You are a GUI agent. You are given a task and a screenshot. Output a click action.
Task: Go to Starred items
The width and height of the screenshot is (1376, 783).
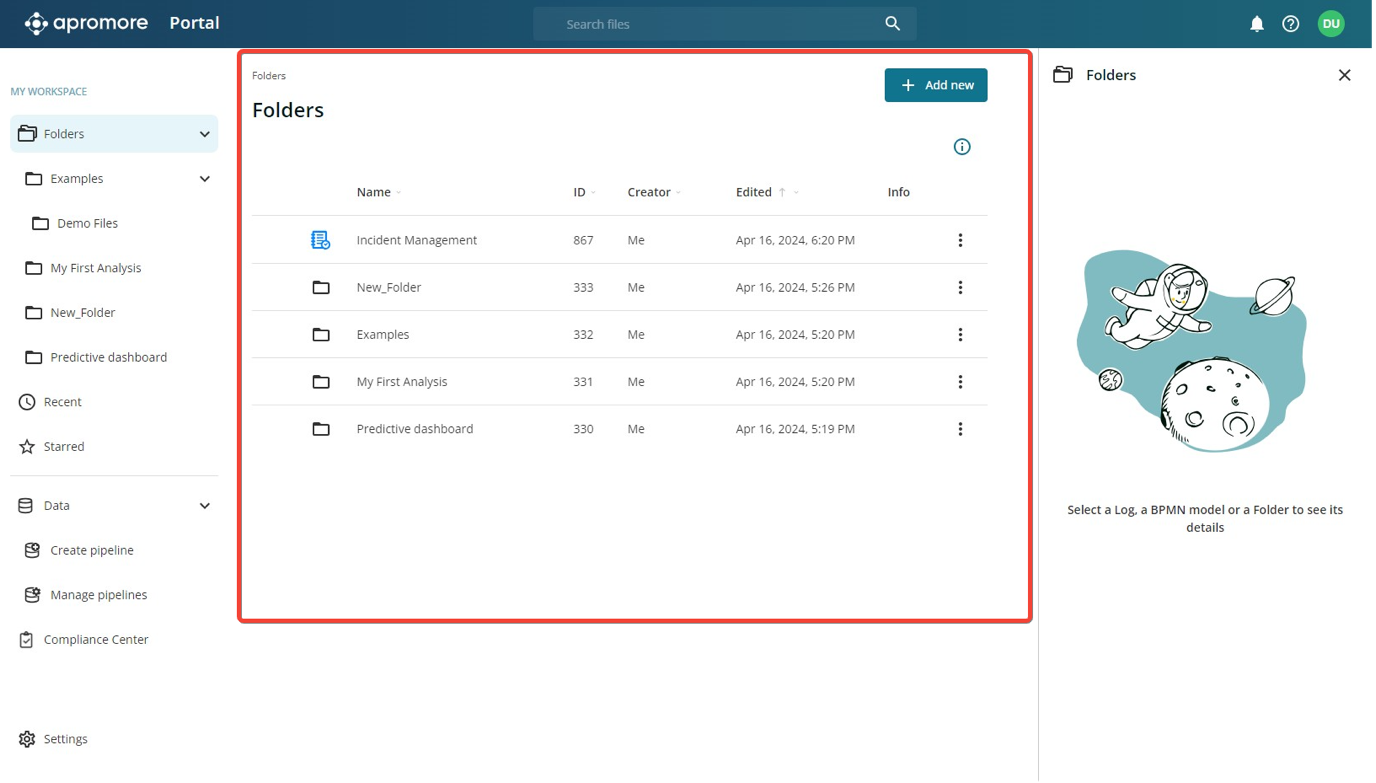click(64, 447)
